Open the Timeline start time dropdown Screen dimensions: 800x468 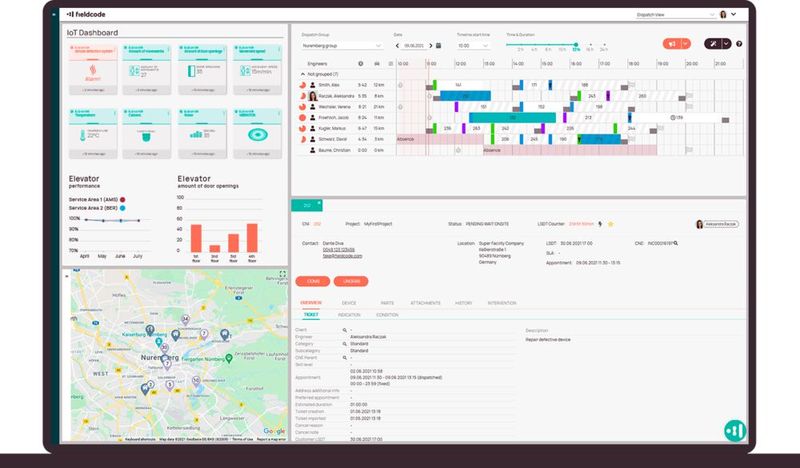[x=472, y=45]
